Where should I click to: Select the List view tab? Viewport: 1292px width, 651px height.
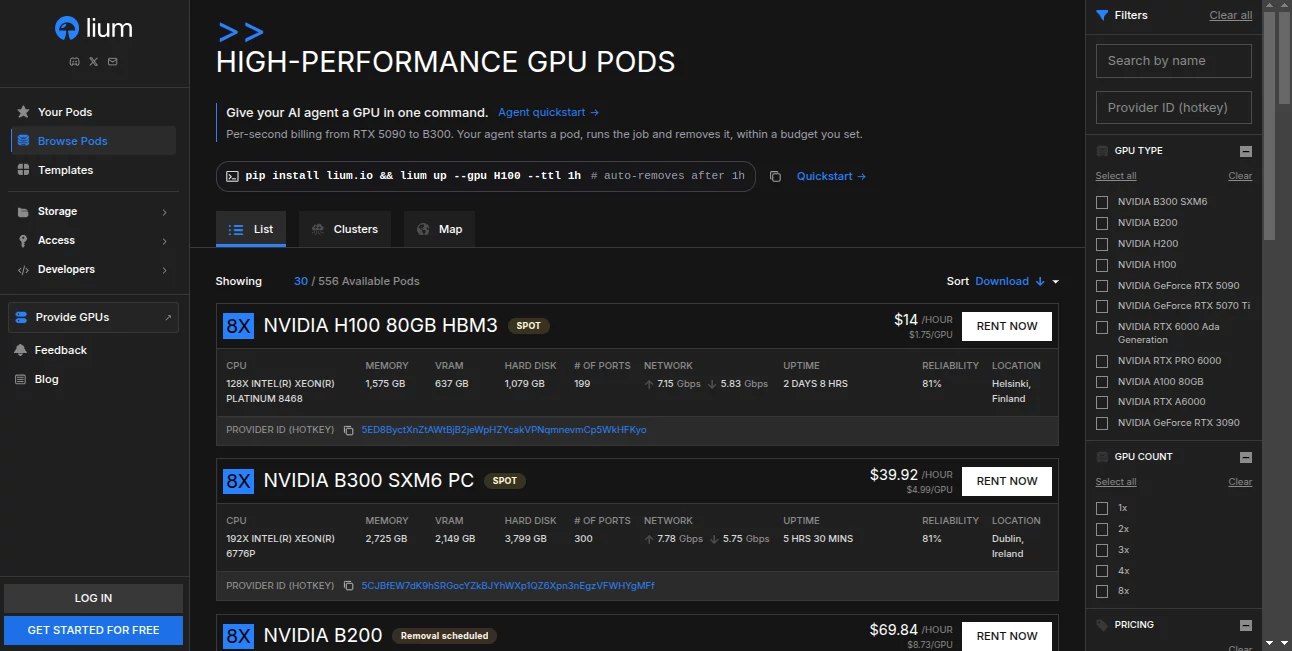(251, 229)
